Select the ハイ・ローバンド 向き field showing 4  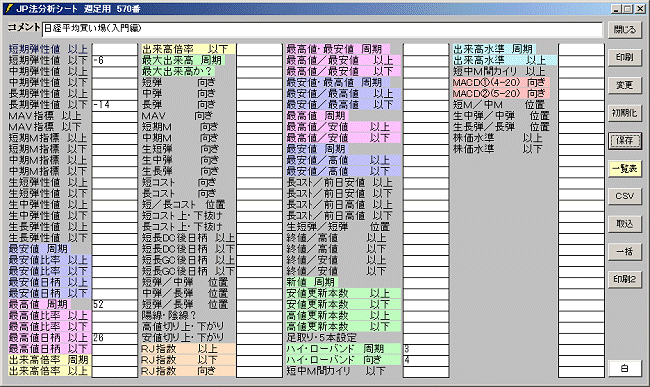[x=426, y=360]
